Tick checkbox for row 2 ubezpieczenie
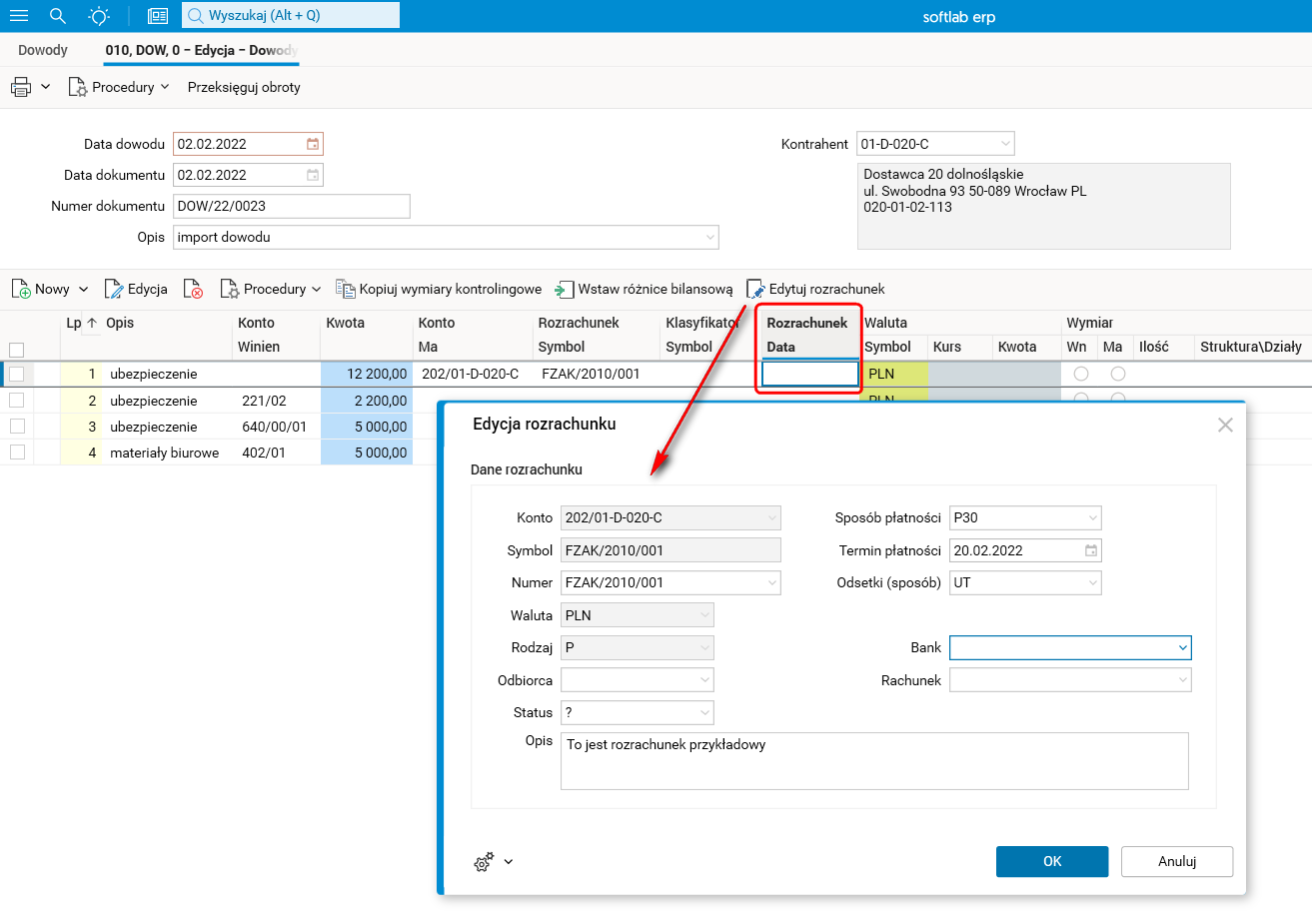 pos(16,401)
